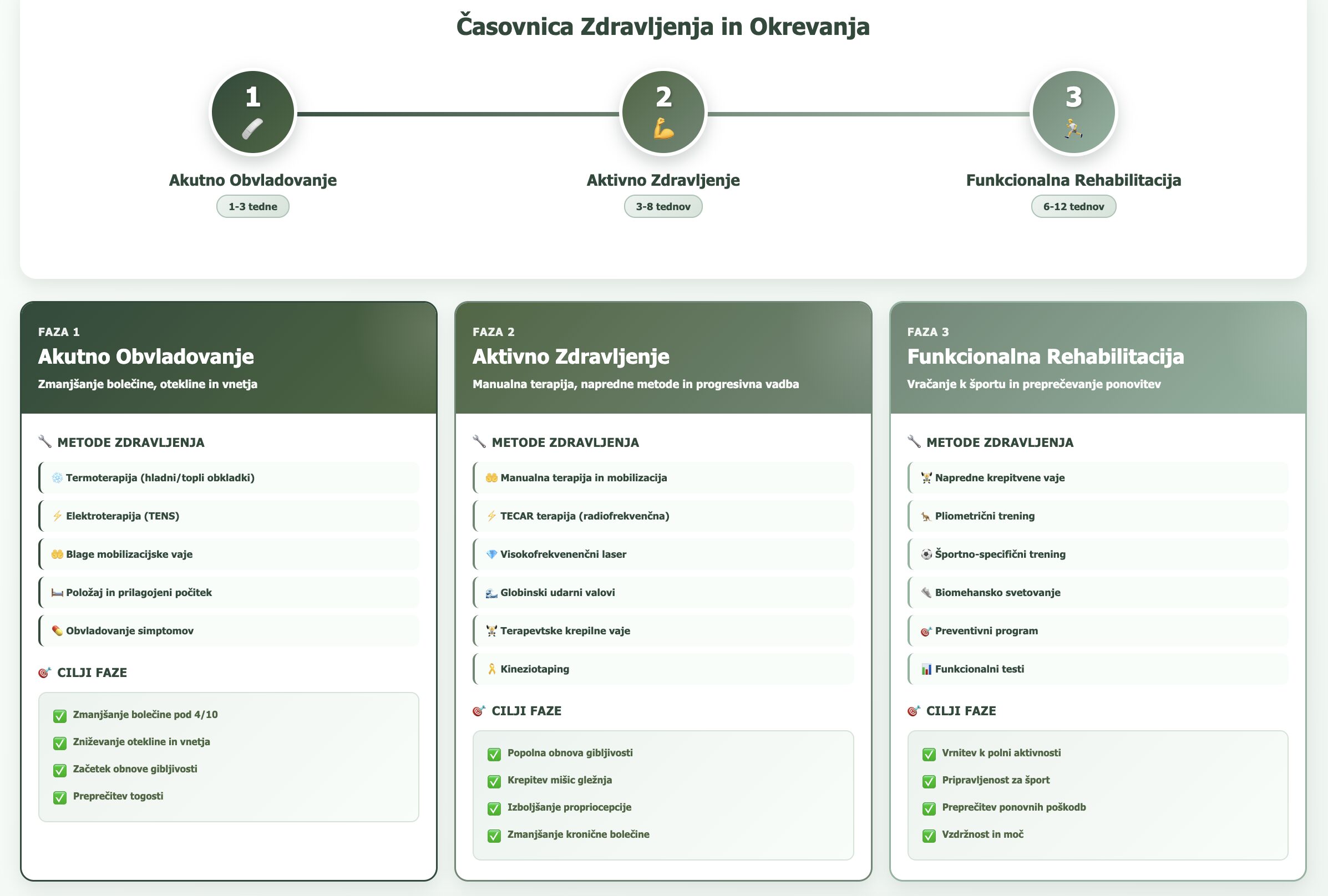Click the target icon of the FAZA 3 CILJI FAZE heading

pos(913,711)
